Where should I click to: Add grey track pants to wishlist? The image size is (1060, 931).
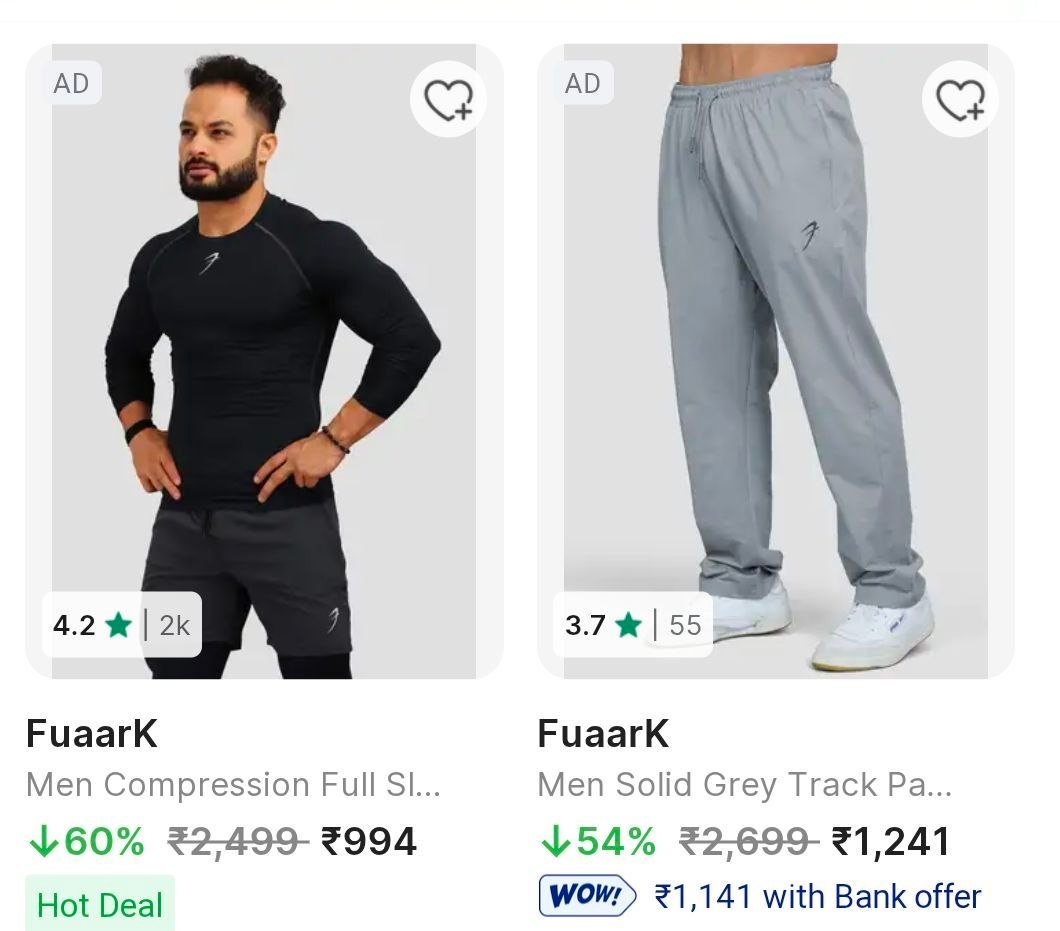959,99
